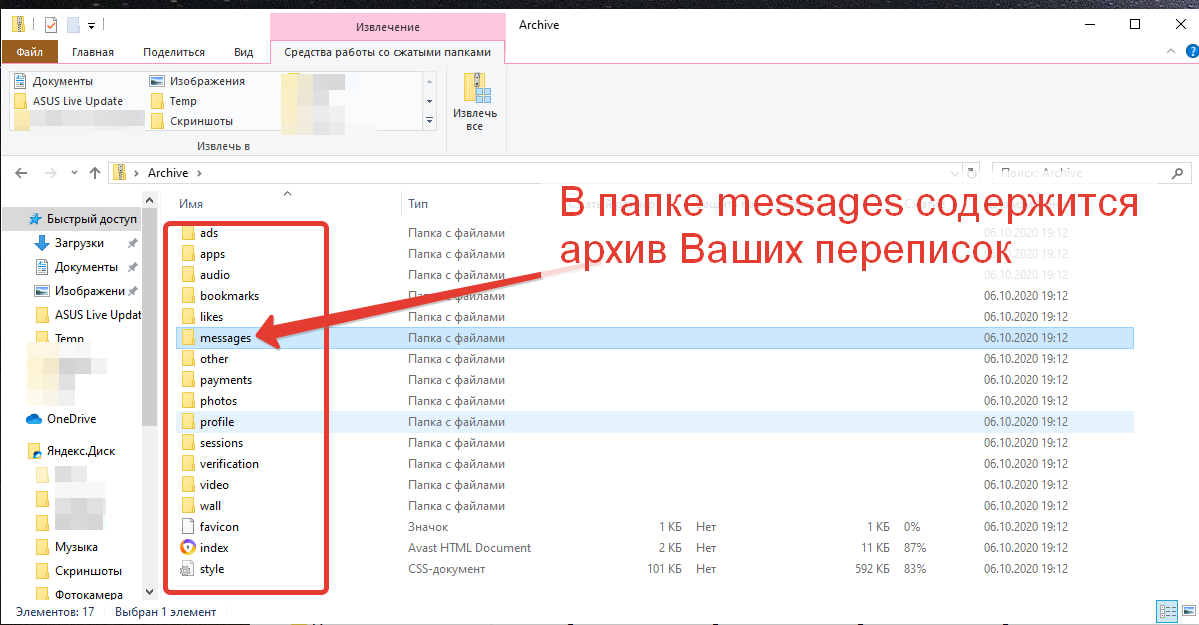Click the Archive address bar path
This screenshot has width=1199, height=625.
click(x=167, y=173)
